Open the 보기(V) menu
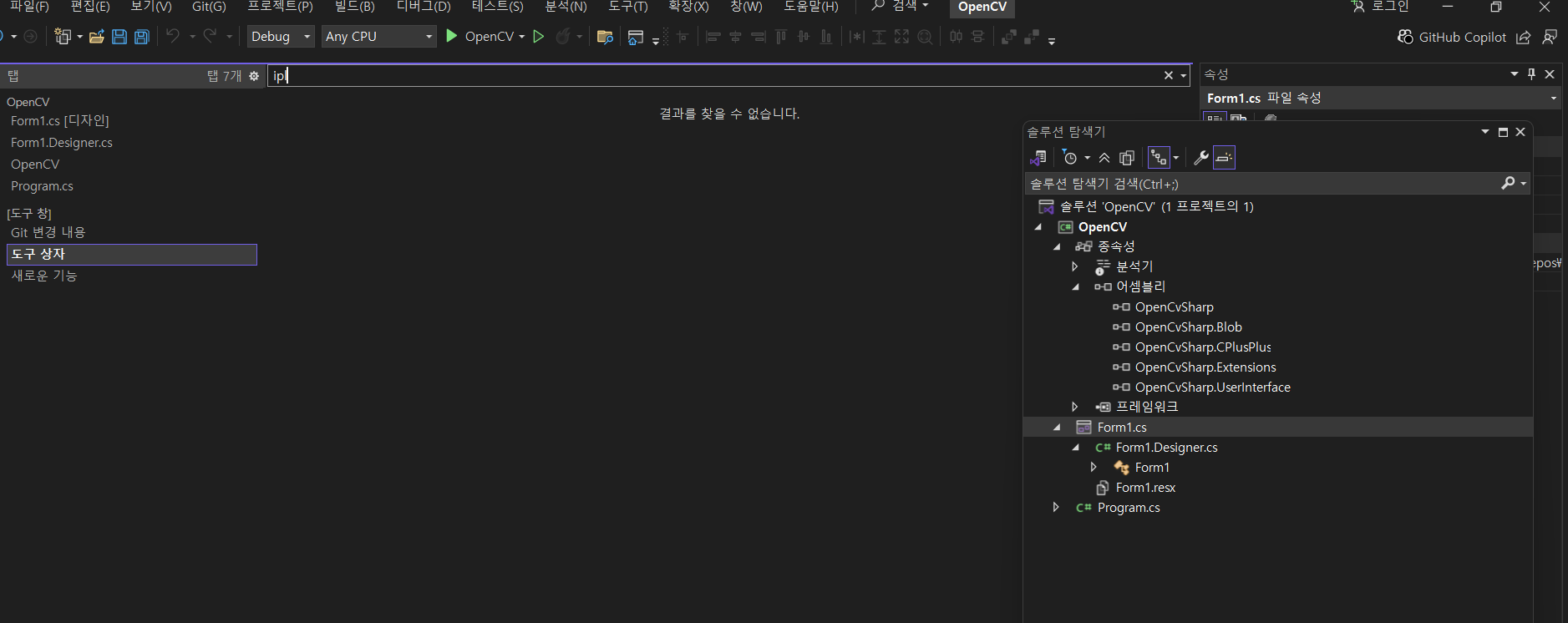 (x=151, y=7)
